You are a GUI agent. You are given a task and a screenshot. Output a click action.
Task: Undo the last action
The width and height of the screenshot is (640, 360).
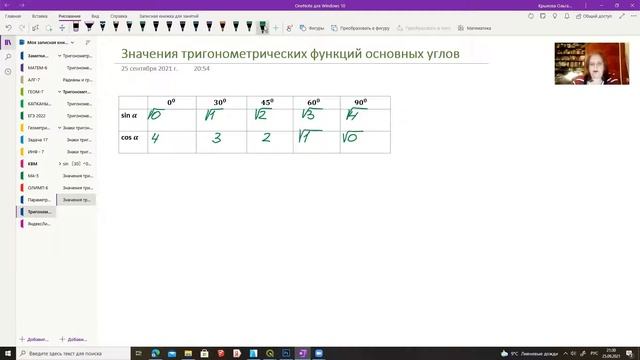point(8,28)
